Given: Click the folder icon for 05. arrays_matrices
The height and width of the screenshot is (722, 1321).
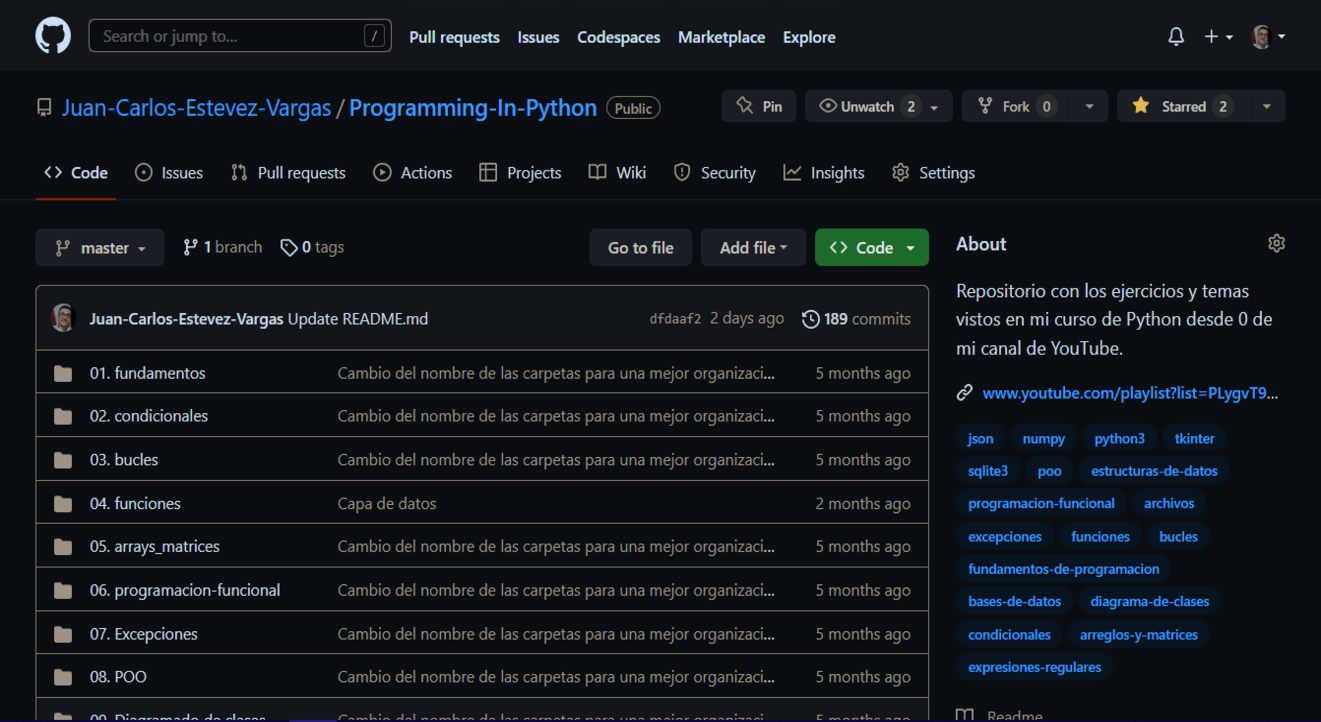Looking at the screenshot, I should tap(63, 547).
